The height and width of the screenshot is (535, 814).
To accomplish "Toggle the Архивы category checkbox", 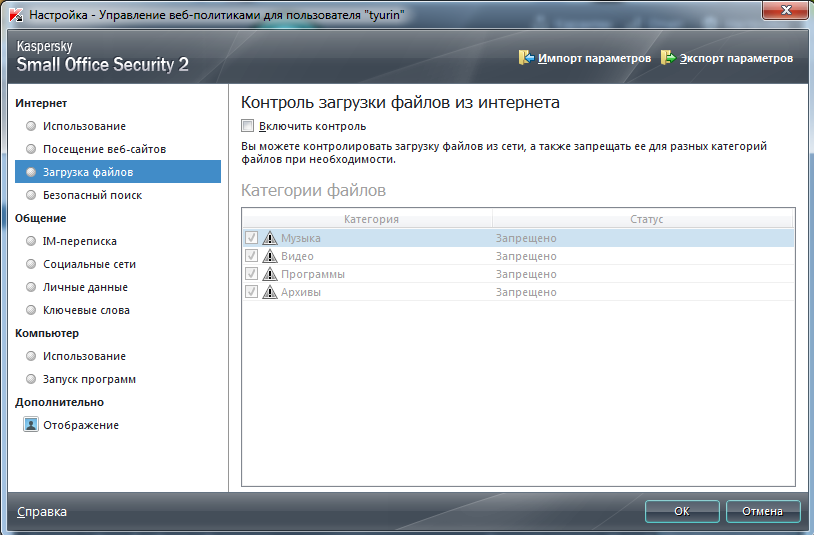I will 251,292.
